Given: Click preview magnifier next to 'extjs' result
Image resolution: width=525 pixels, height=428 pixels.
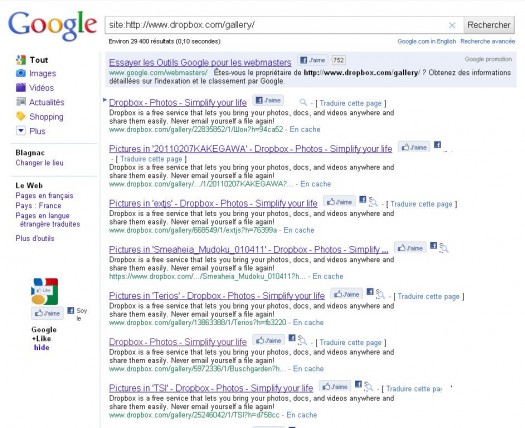Looking at the screenshot, I should (x=373, y=202).
